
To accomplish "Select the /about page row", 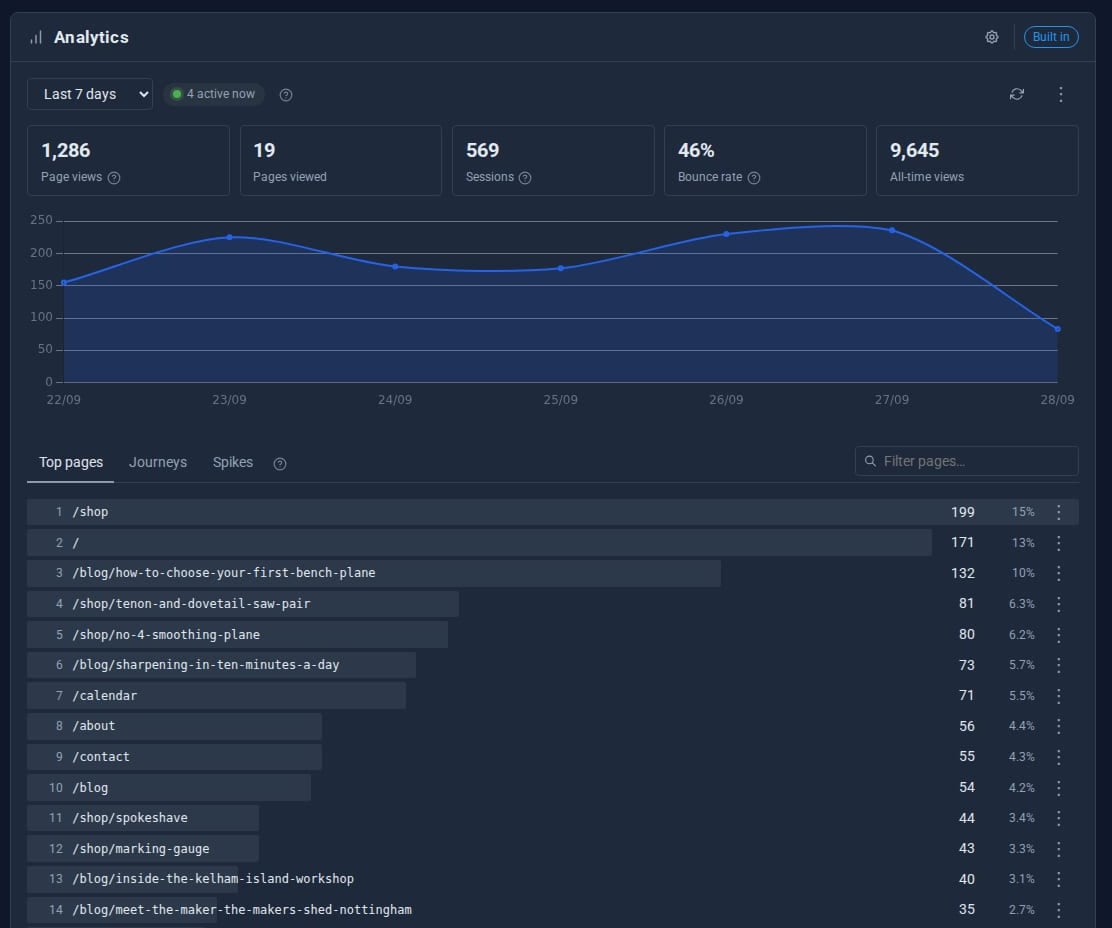I will click(552, 726).
